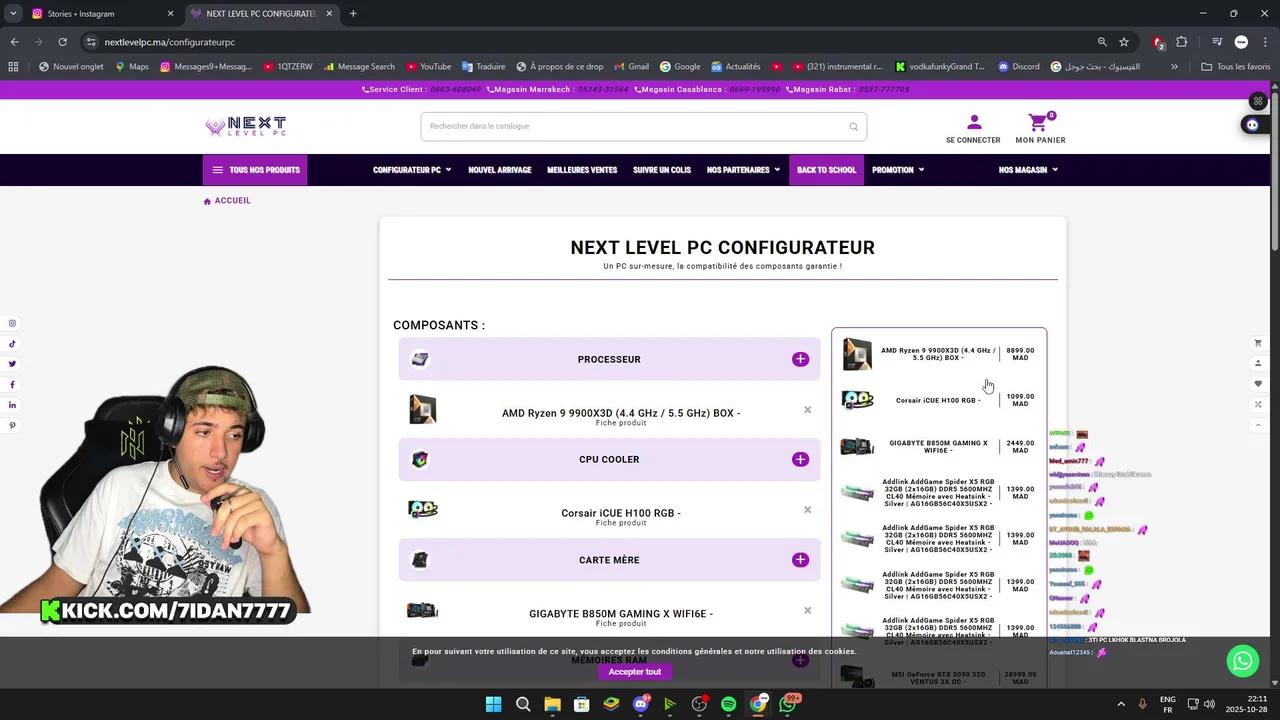Open the Windows Start menu

pyautogui.click(x=493, y=704)
